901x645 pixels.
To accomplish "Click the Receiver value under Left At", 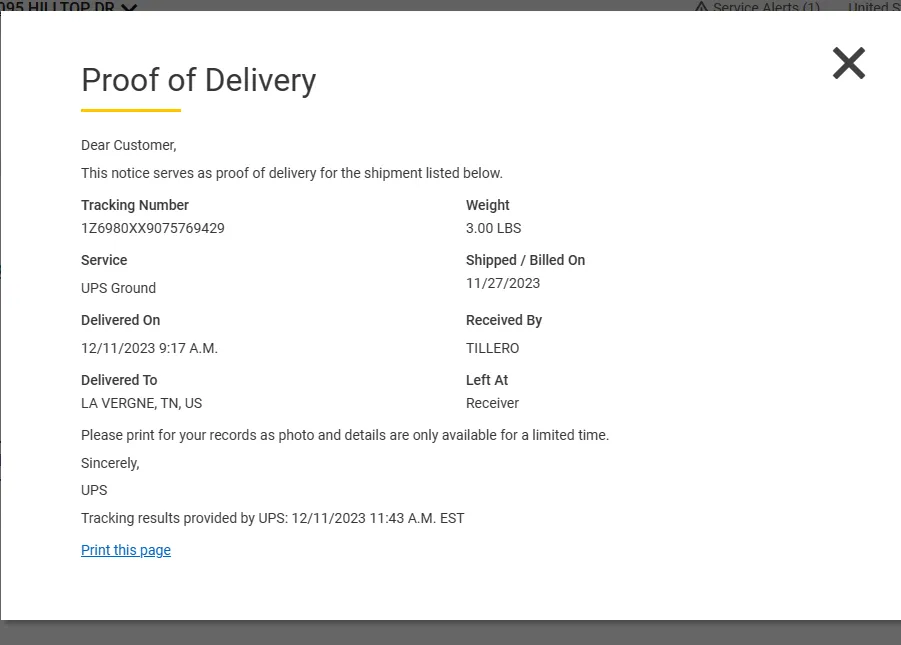I will tap(492, 403).
